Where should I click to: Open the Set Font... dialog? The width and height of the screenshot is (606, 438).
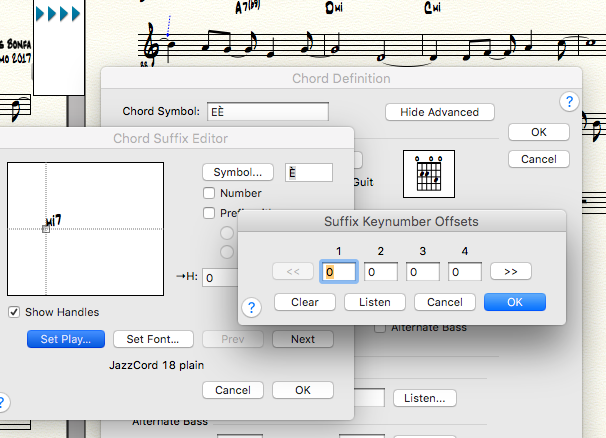(x=153, y=339)
